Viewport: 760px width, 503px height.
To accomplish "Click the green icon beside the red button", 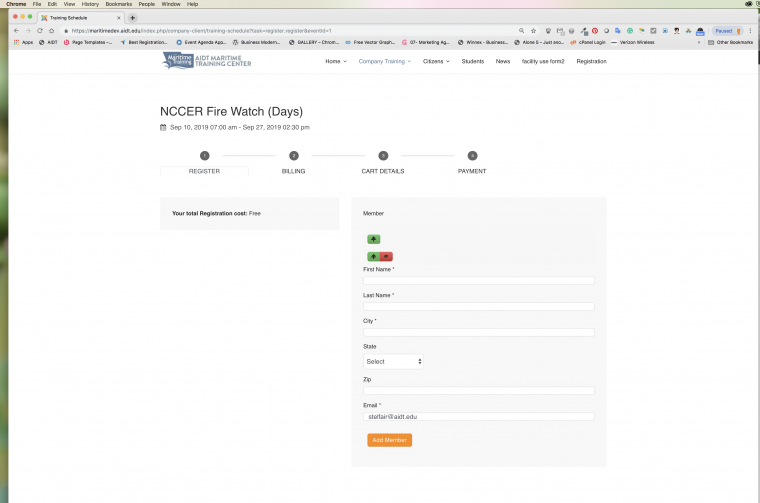I will coord(373,257).
